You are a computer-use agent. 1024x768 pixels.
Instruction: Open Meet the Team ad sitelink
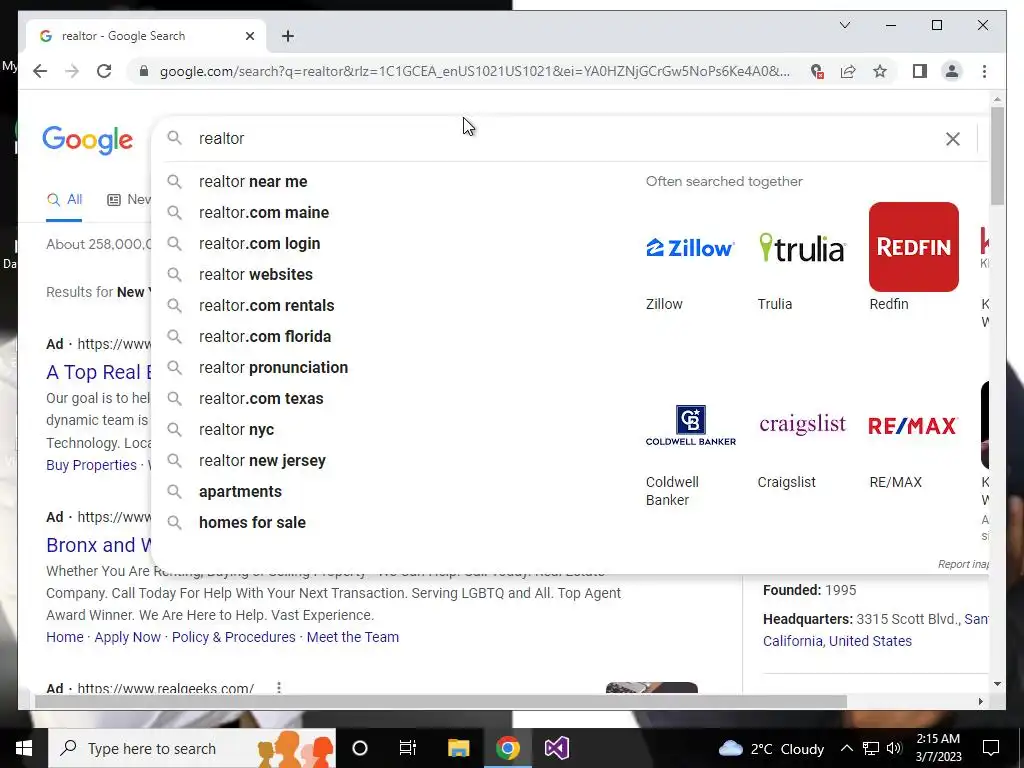[x=353, y=637]
